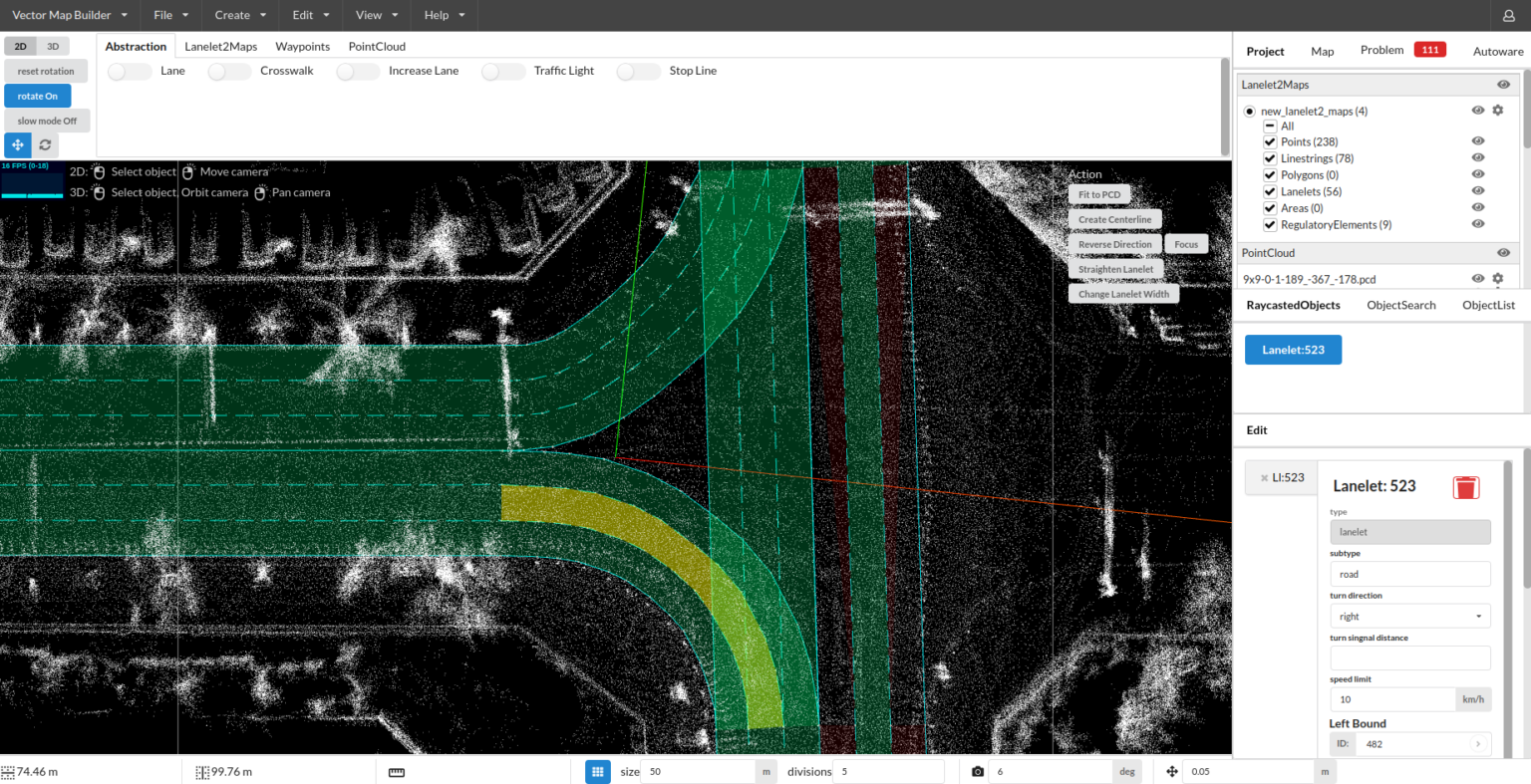This screenshot has height=784, width=1531.
Task: Click the rotate refresh tool icon
Action: click(x=45, y=144)
